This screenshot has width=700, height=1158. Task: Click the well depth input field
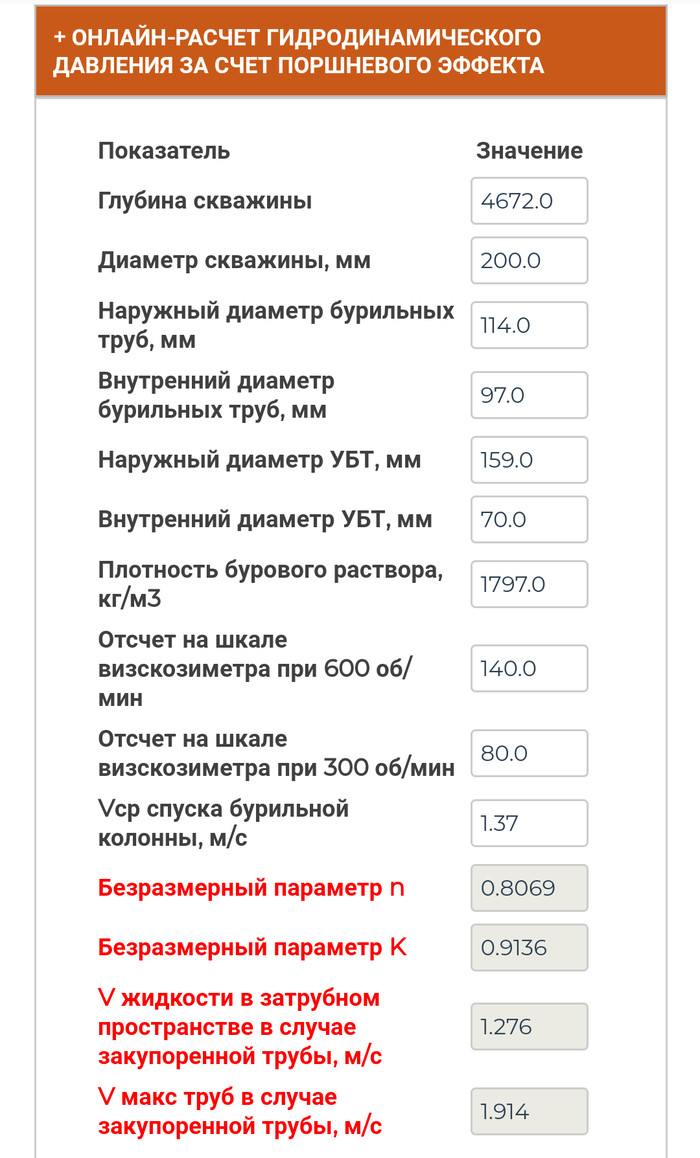click(529, 201)
